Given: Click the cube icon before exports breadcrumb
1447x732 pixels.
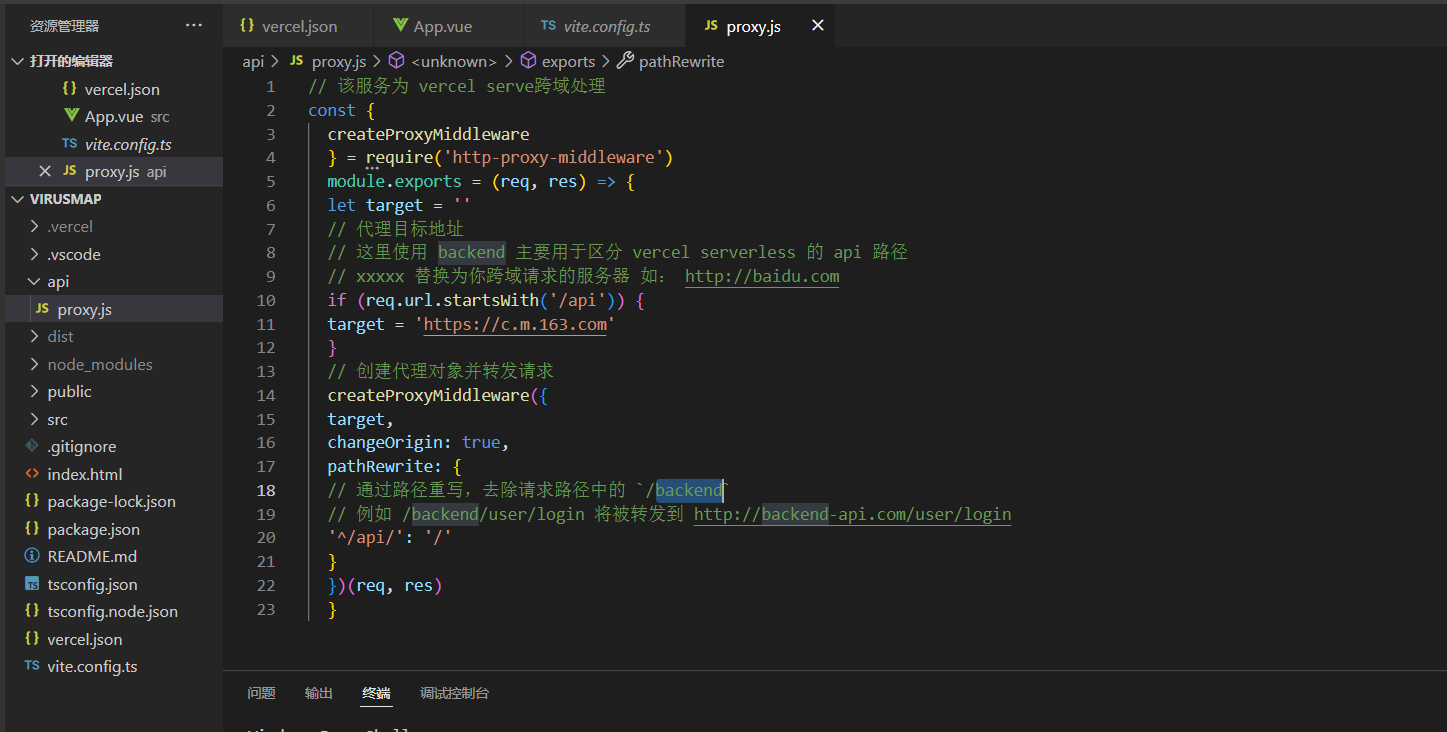Looking at the screenshot, I should tap(528, 61).
